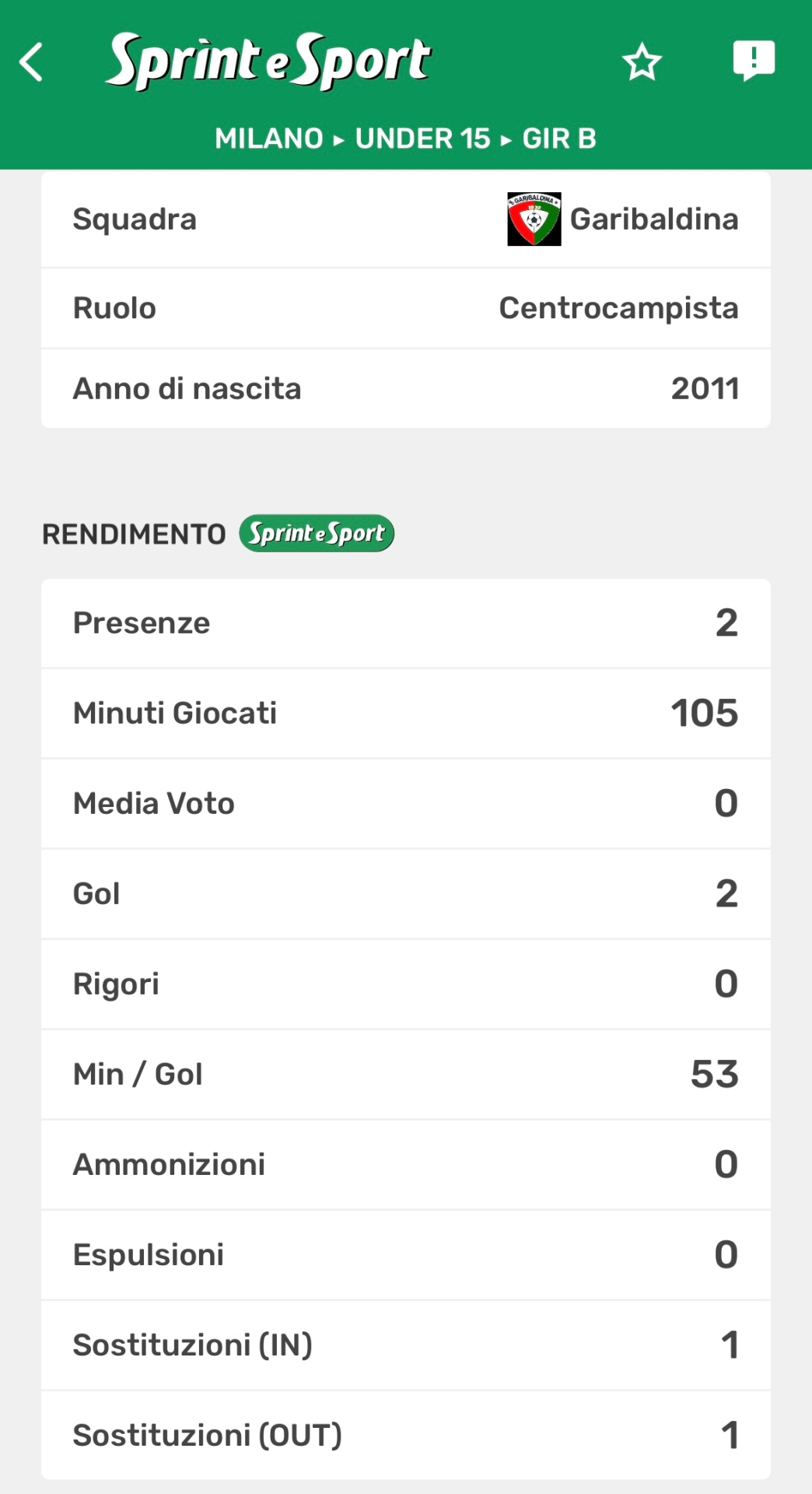This screenshot has height=1494, width=812.
Task: Select the Media Voto row
Action: [x=405, y=803]
